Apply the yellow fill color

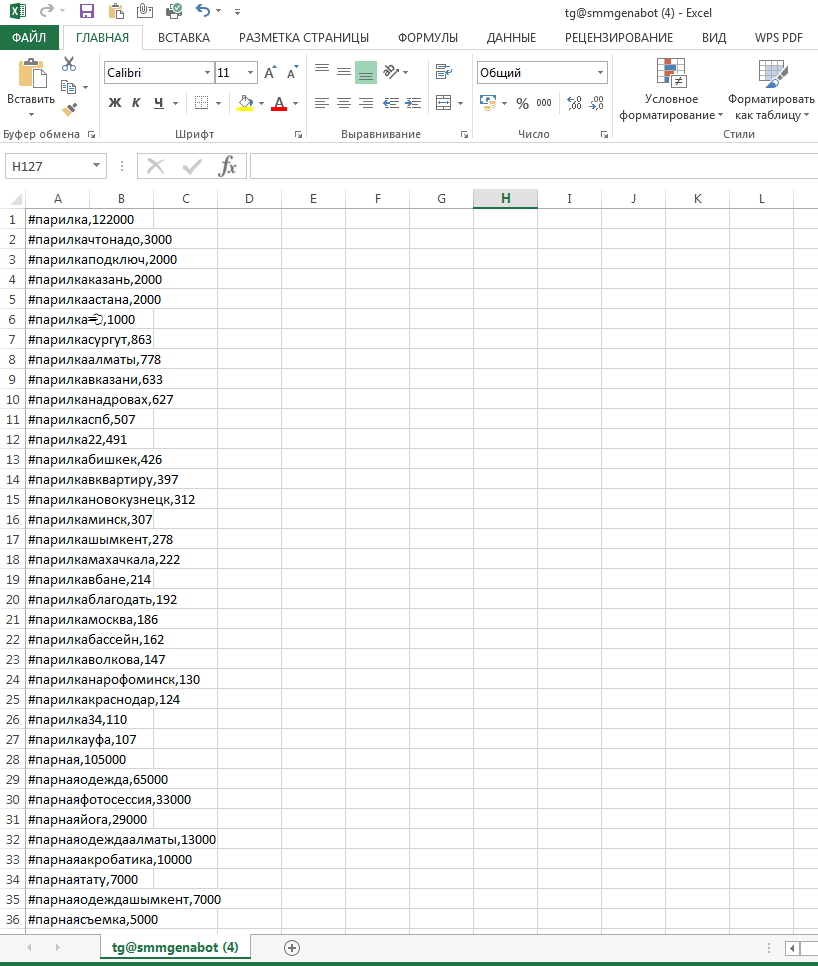click(245, 103)
